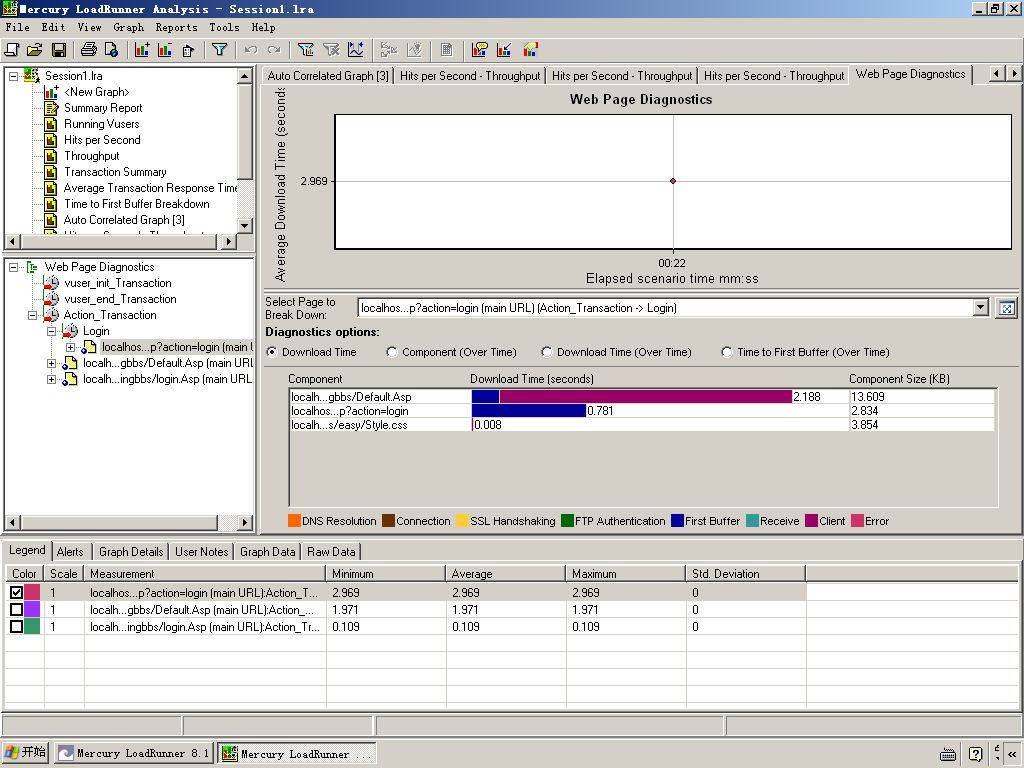Viewport: 1024px width, 768px height.
Task: Click the Add New Graph toolbar icon
Action: (142, 50)
